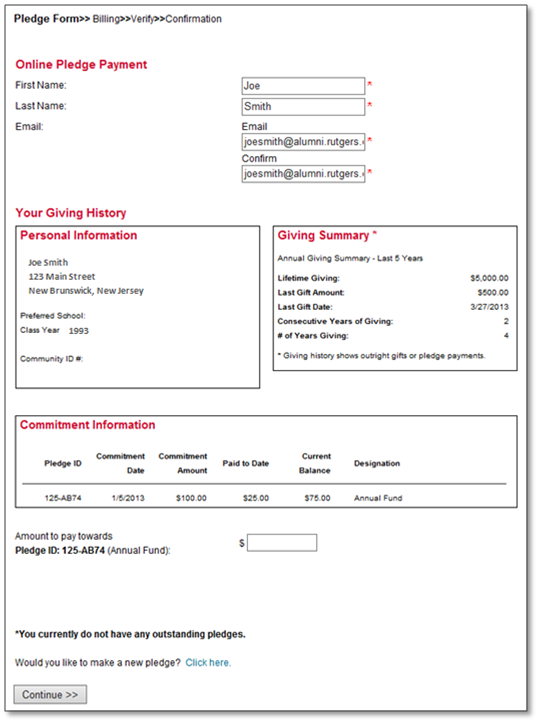Click the 'Annual Giving Summary - Last 5 Years' text
This screenshot has height=723, width=539.
tap(350, 258)
